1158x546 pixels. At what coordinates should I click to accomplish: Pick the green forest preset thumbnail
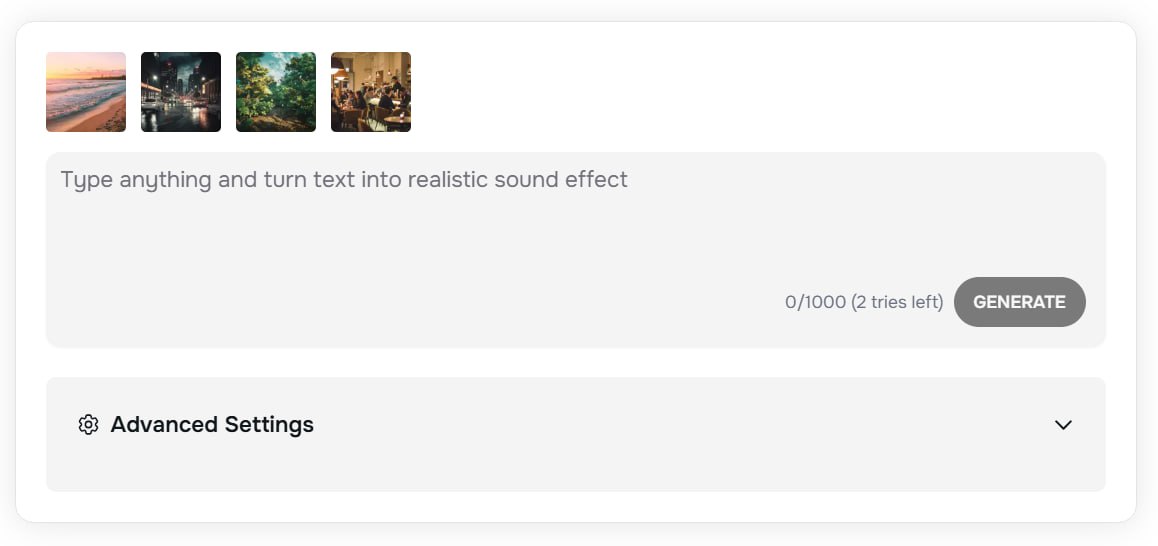(276, 92)
